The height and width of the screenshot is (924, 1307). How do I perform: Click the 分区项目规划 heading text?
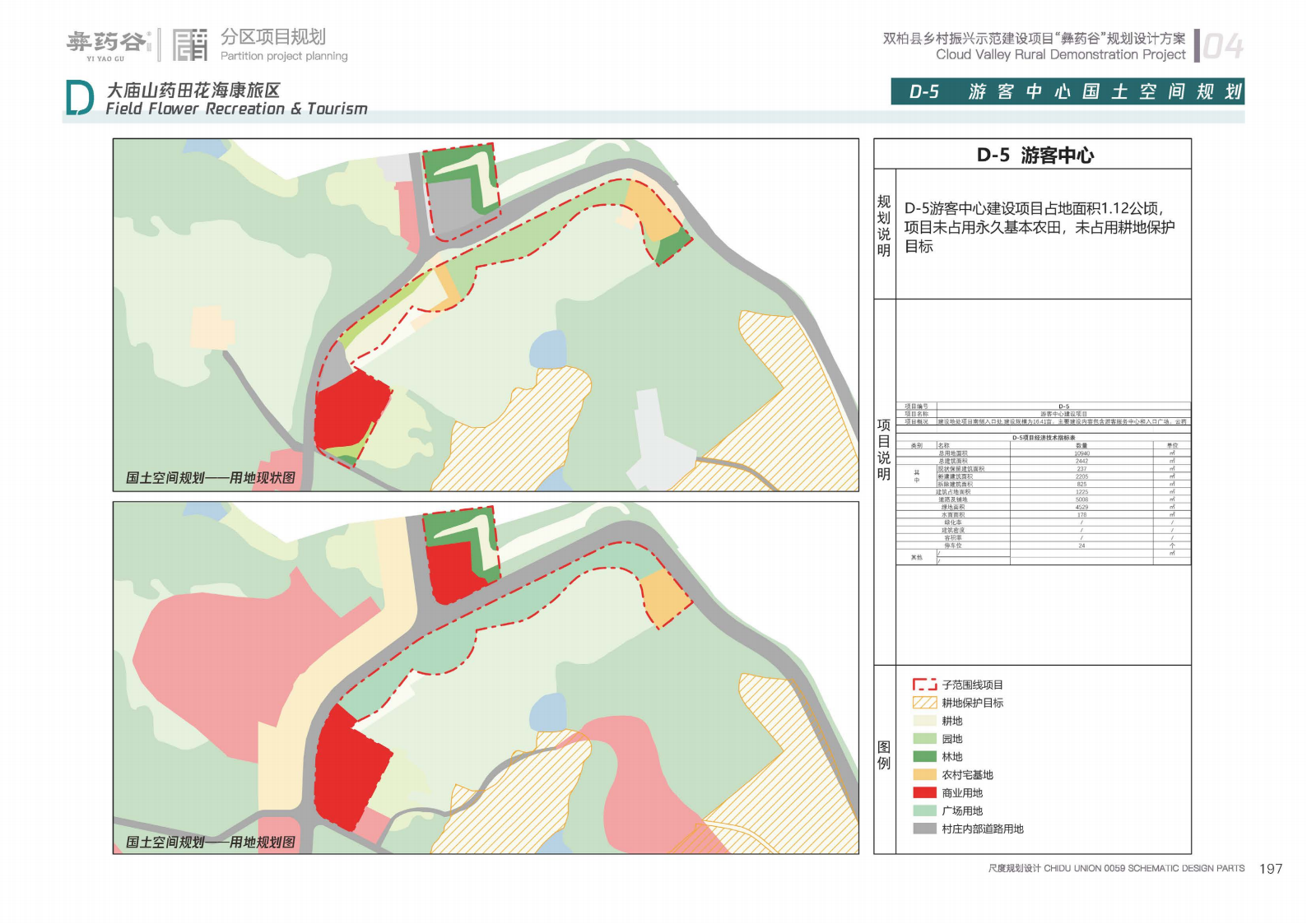273,37
